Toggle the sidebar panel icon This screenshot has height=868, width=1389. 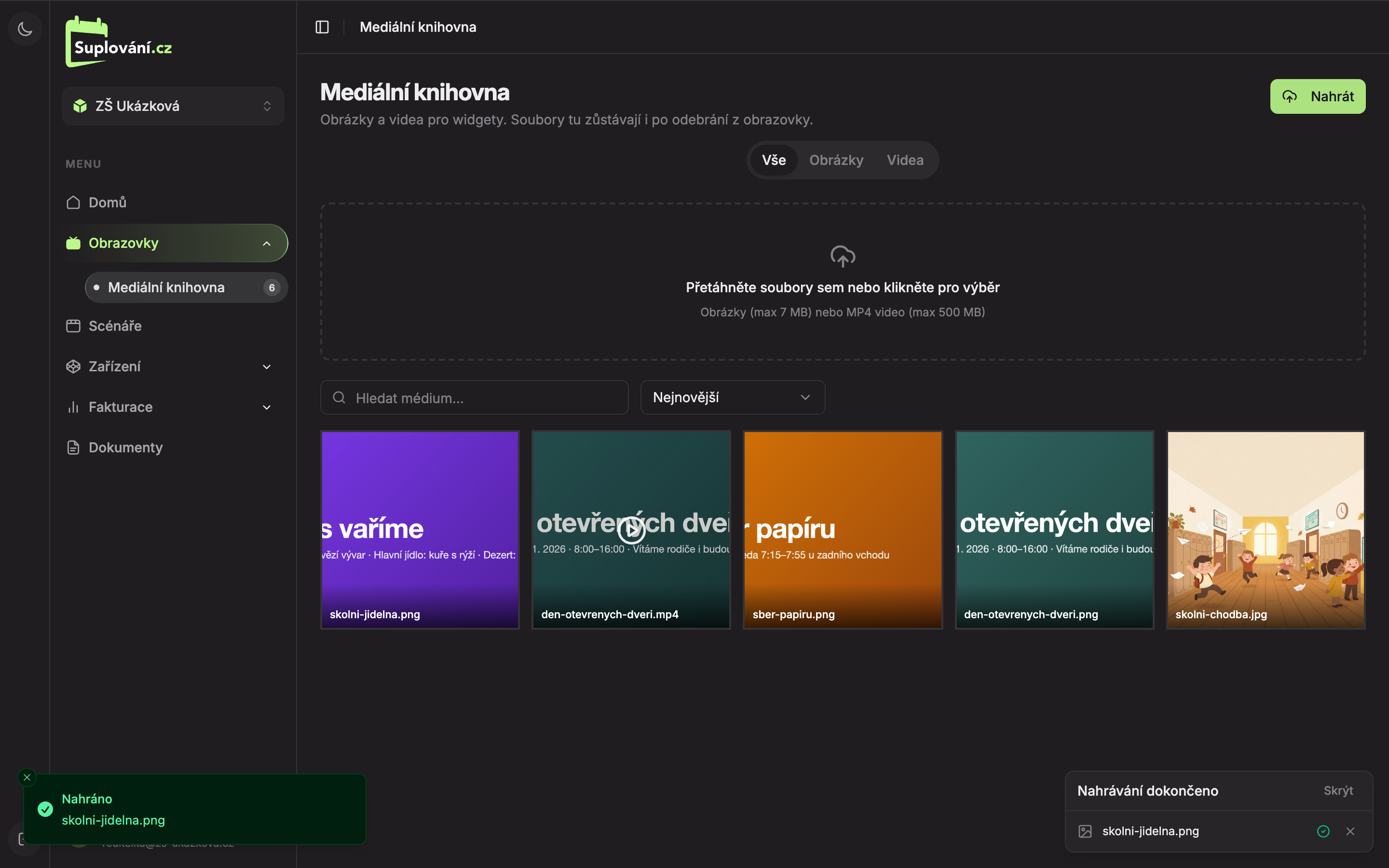322,27
